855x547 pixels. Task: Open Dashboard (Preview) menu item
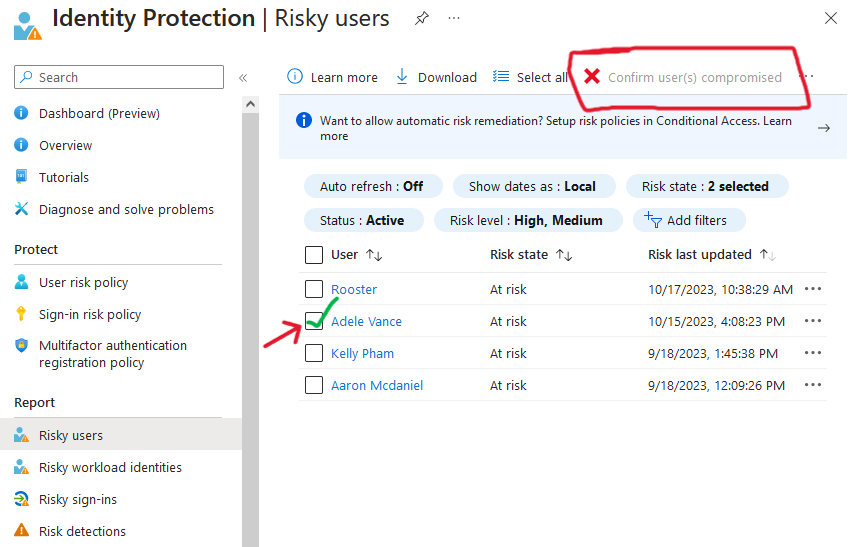[x=99, y=113]
